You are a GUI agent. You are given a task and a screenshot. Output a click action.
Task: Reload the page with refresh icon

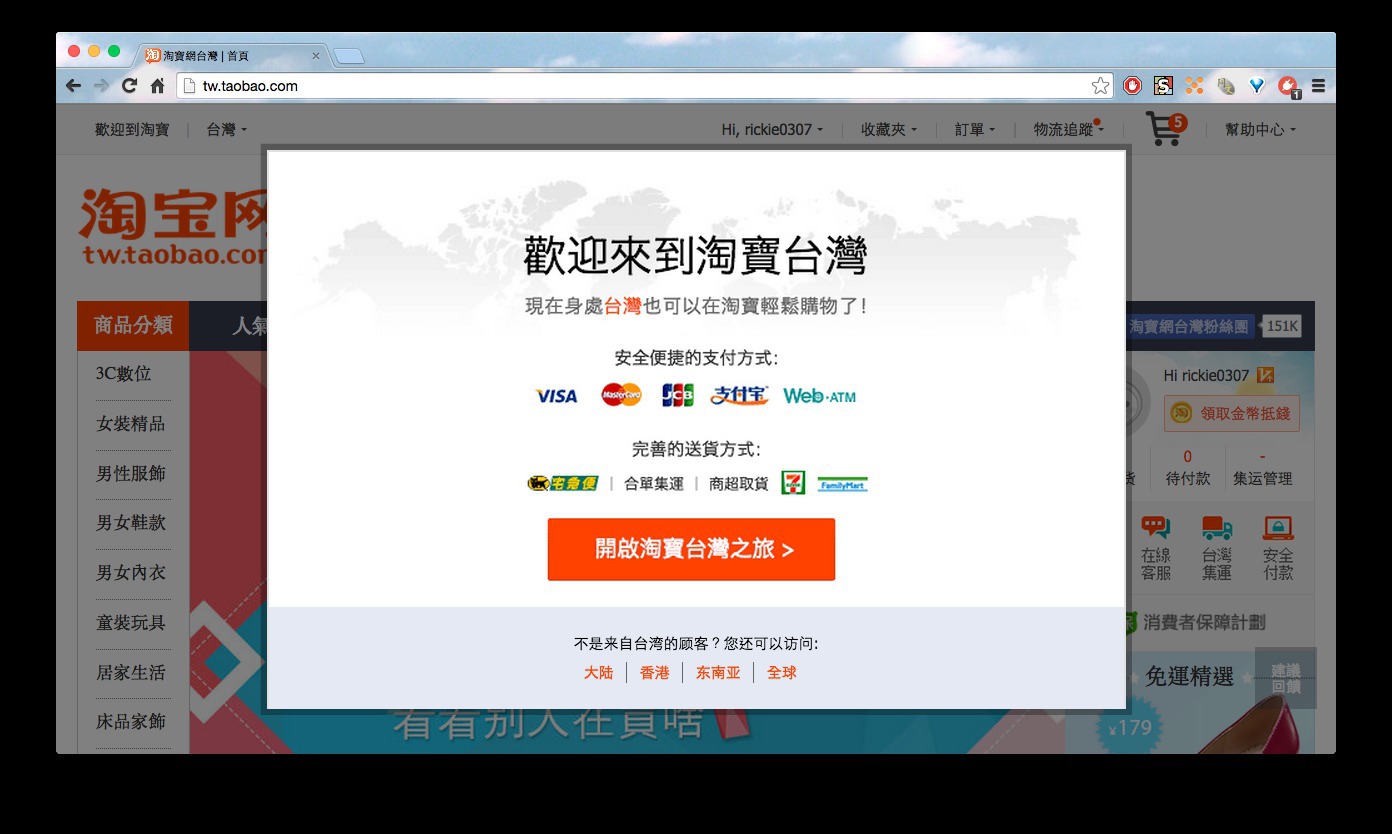tap(129, 86)
